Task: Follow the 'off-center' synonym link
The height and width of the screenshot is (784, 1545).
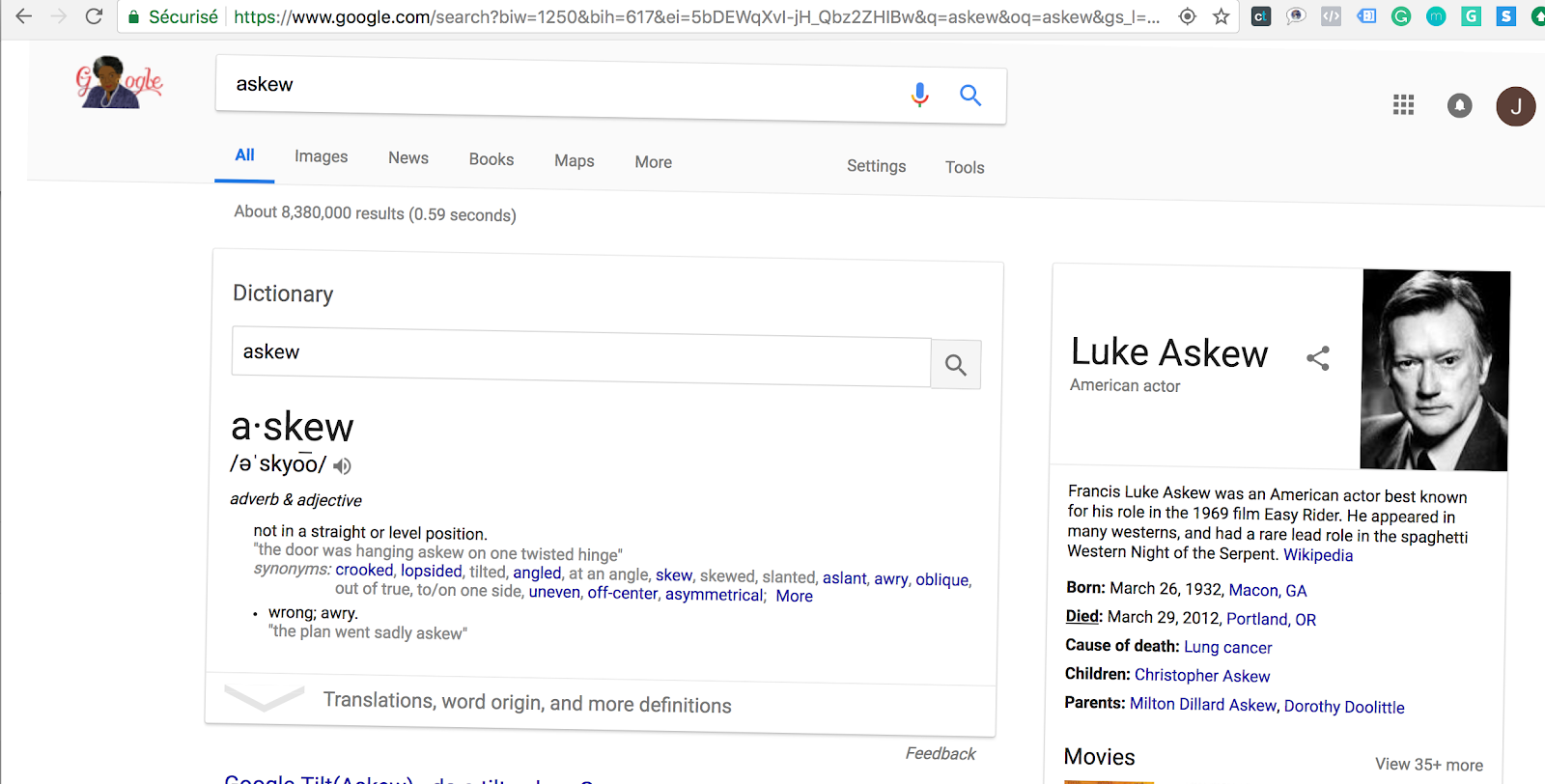Action: (623, 594)
